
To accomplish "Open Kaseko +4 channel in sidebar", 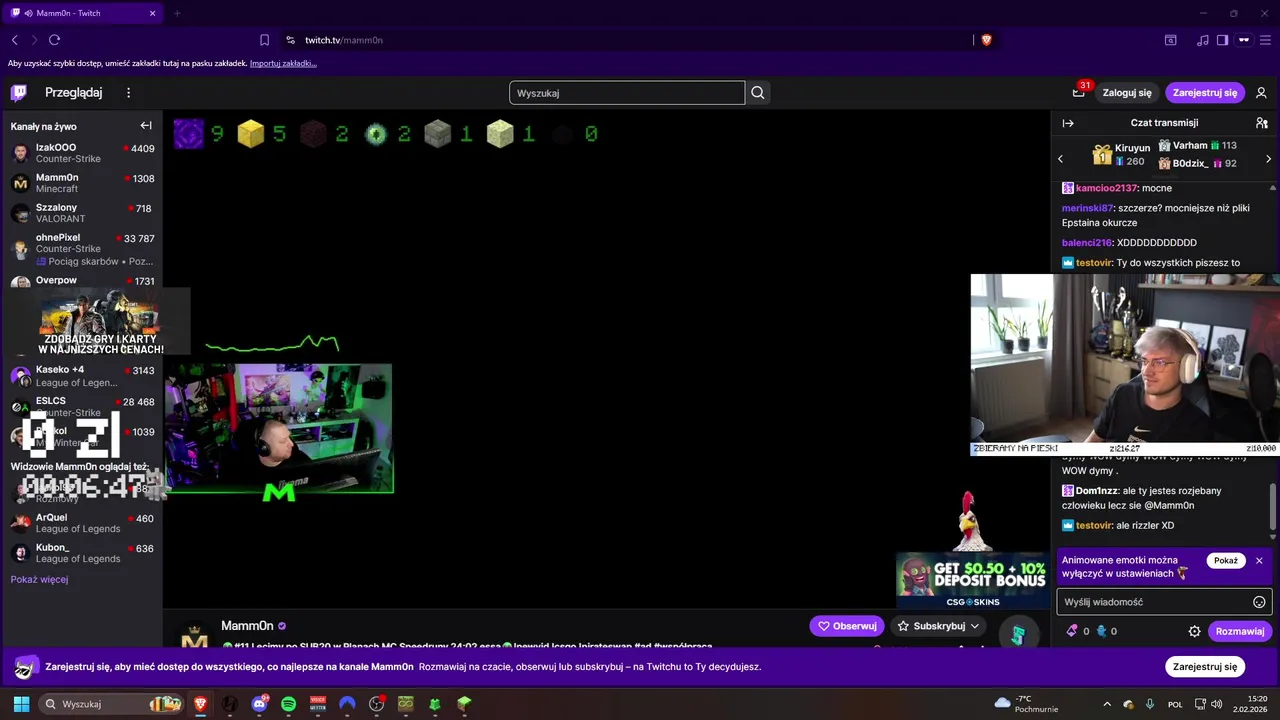I will (82, 376).
